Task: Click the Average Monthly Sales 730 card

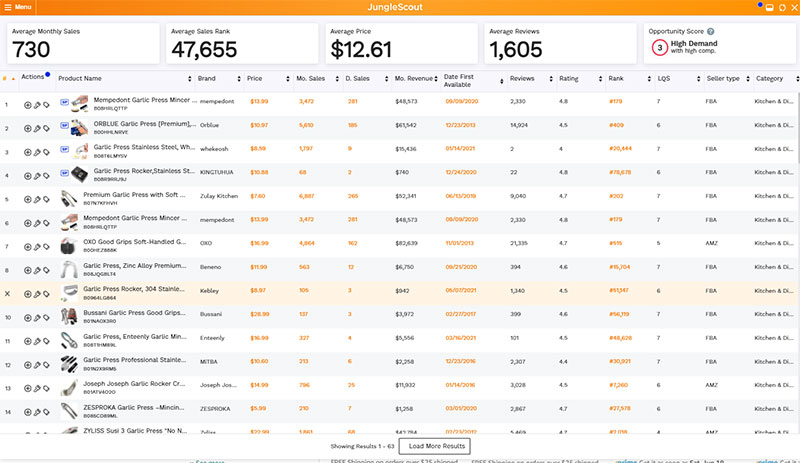Action: (x=83, y=43)
